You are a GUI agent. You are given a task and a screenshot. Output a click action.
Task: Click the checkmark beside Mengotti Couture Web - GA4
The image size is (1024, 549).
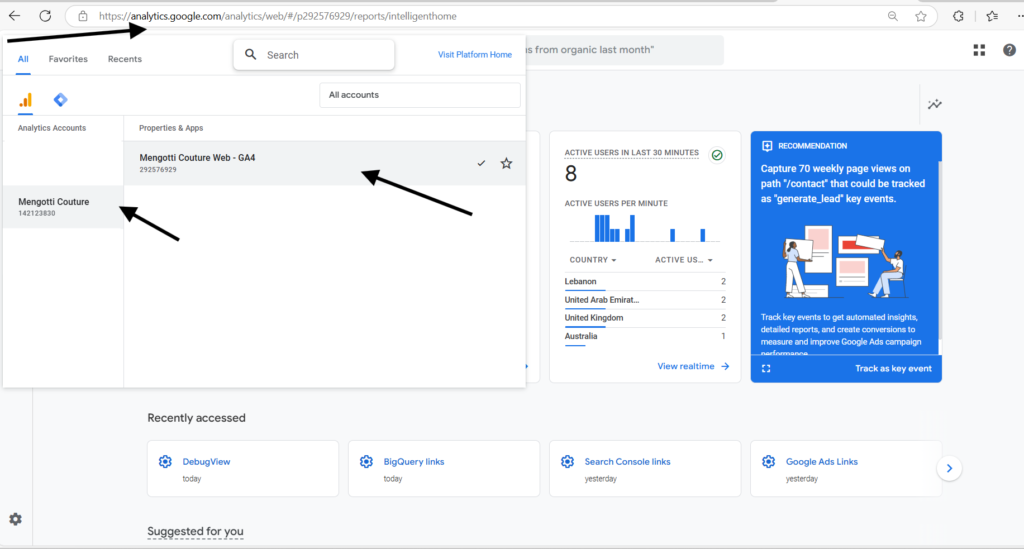pyautogui.click(x=481, y=163)
